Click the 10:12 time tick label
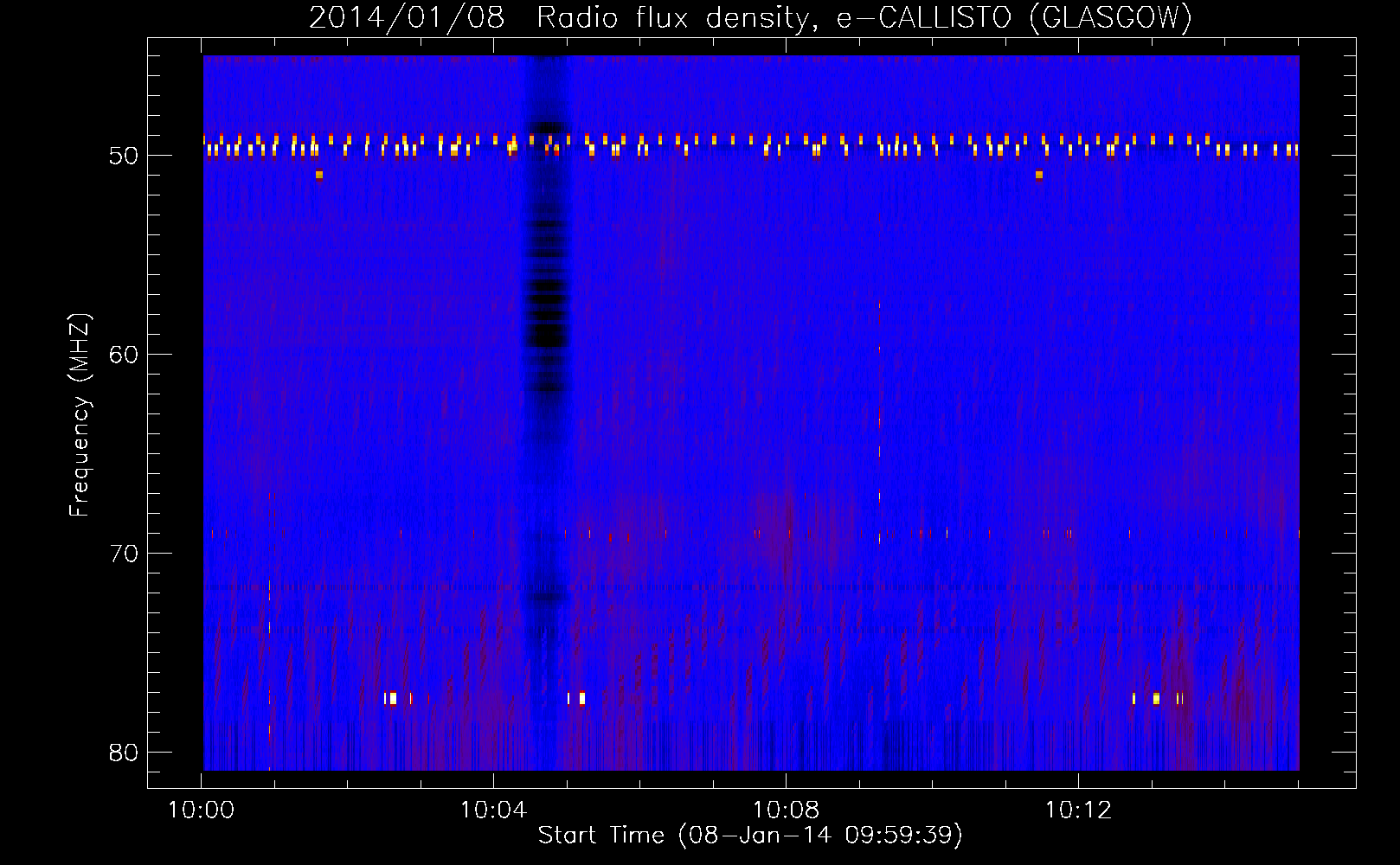This screenshot has width=1400, height=865. click(x=1078, y=811)
